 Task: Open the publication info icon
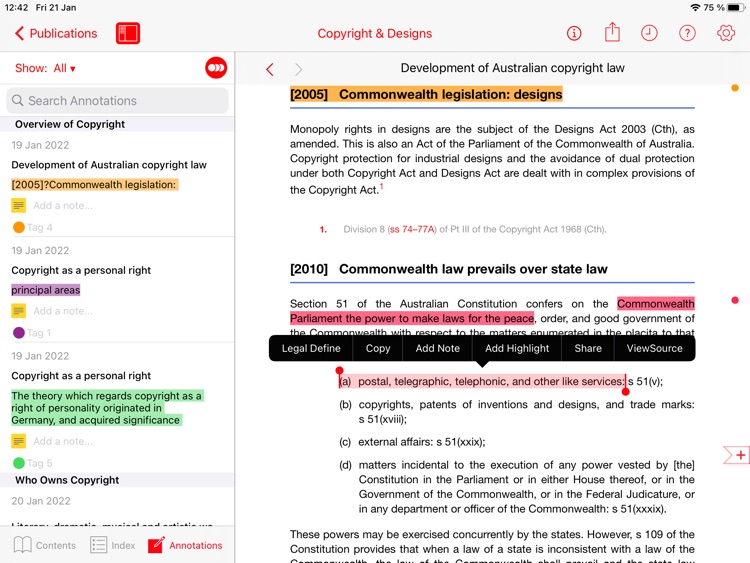574,33
